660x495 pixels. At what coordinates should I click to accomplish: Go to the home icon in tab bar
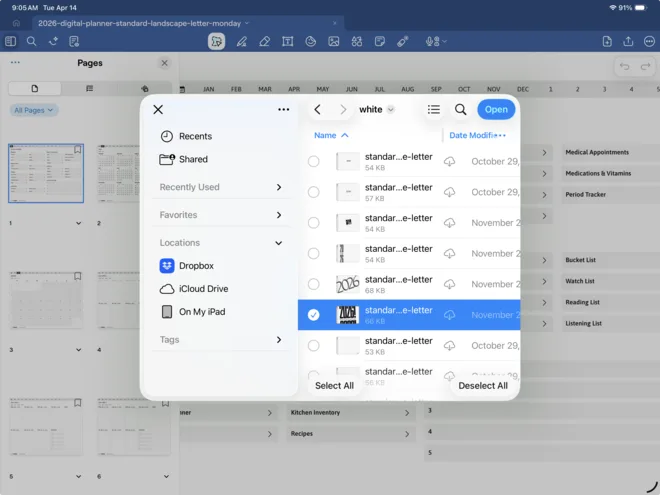16,23
